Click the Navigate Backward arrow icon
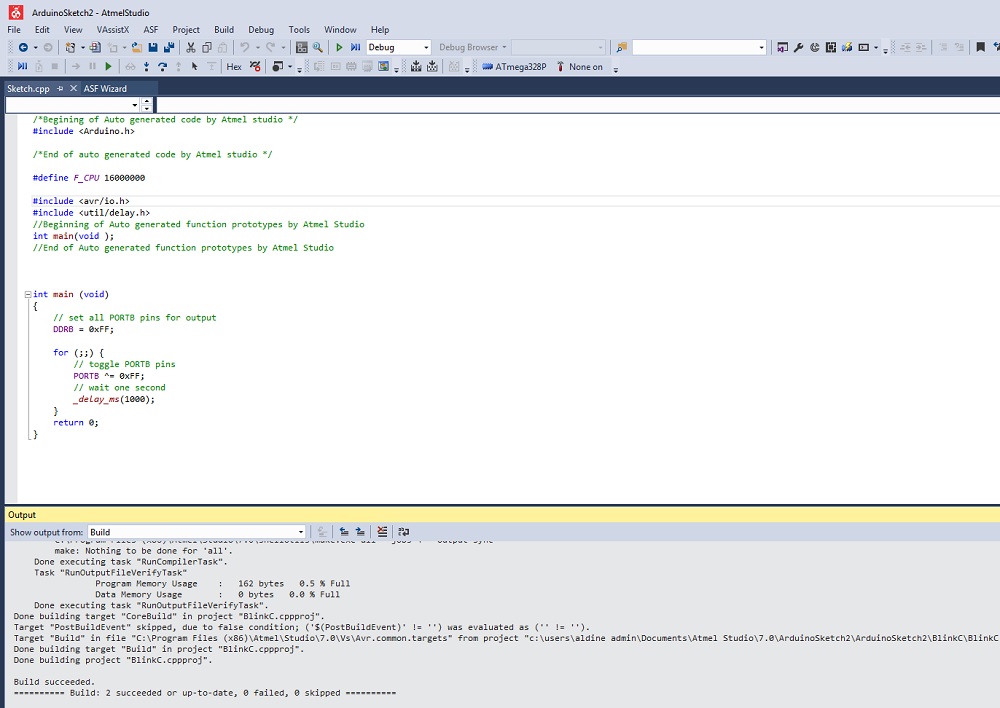Viewport: 1000px width, 708px height. [23, 47]
